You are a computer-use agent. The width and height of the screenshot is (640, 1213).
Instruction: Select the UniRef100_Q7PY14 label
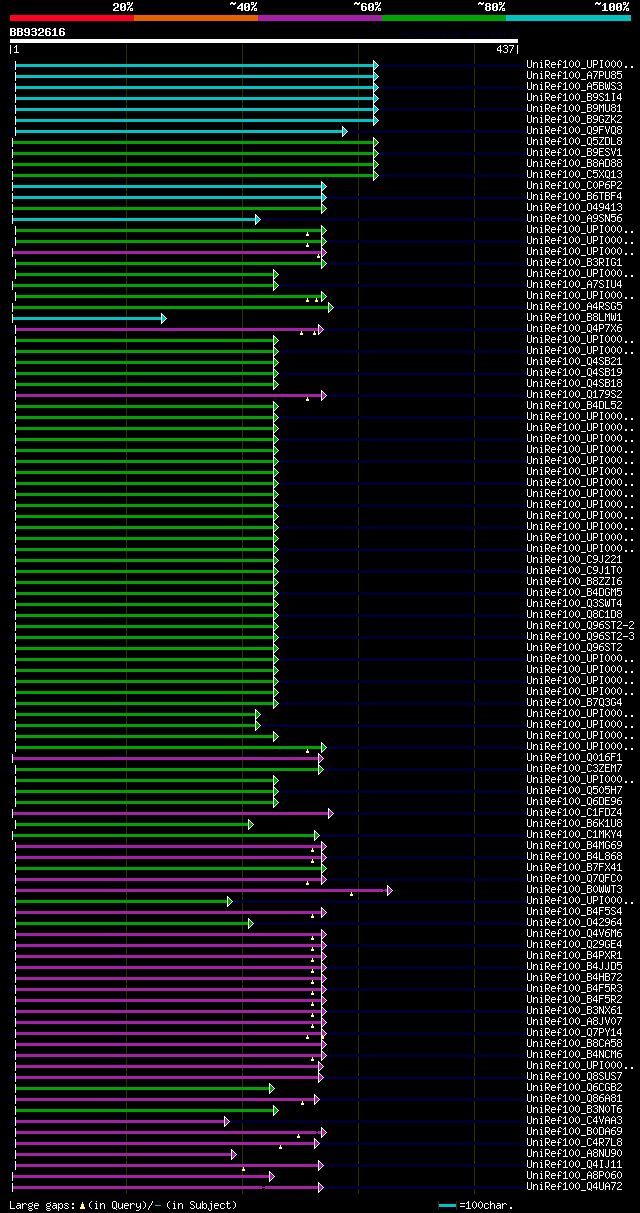574,1032
